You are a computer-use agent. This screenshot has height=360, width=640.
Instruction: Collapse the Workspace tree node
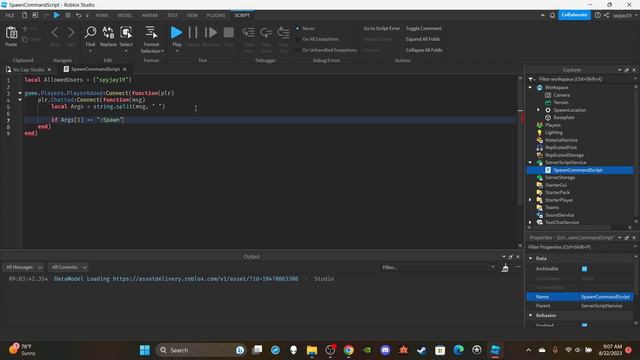pyautogui.click(x=530, y=87)
